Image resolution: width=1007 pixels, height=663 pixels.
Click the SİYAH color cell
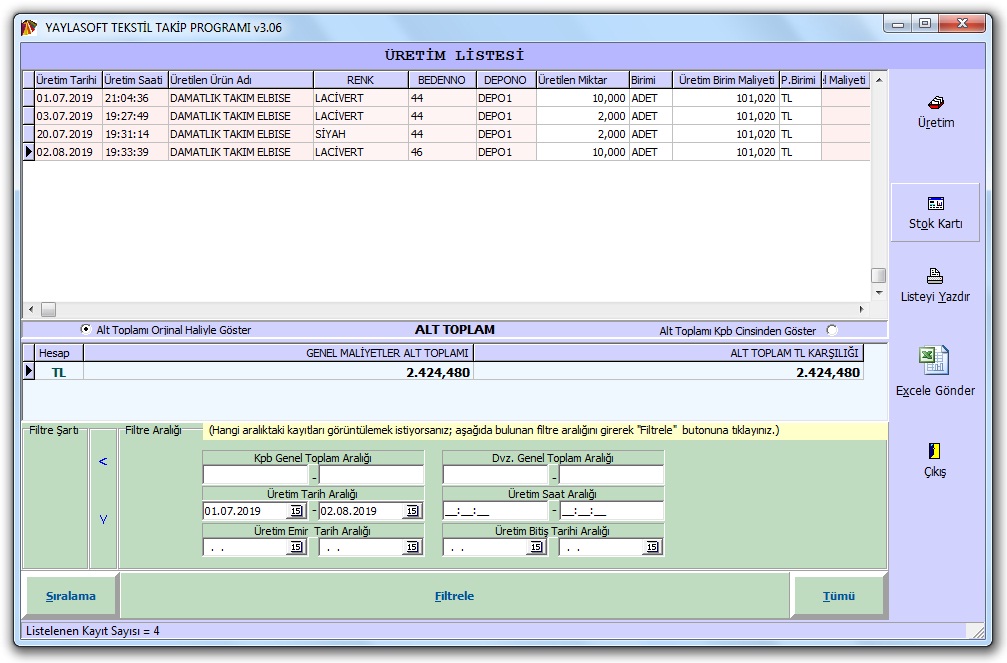360,134
